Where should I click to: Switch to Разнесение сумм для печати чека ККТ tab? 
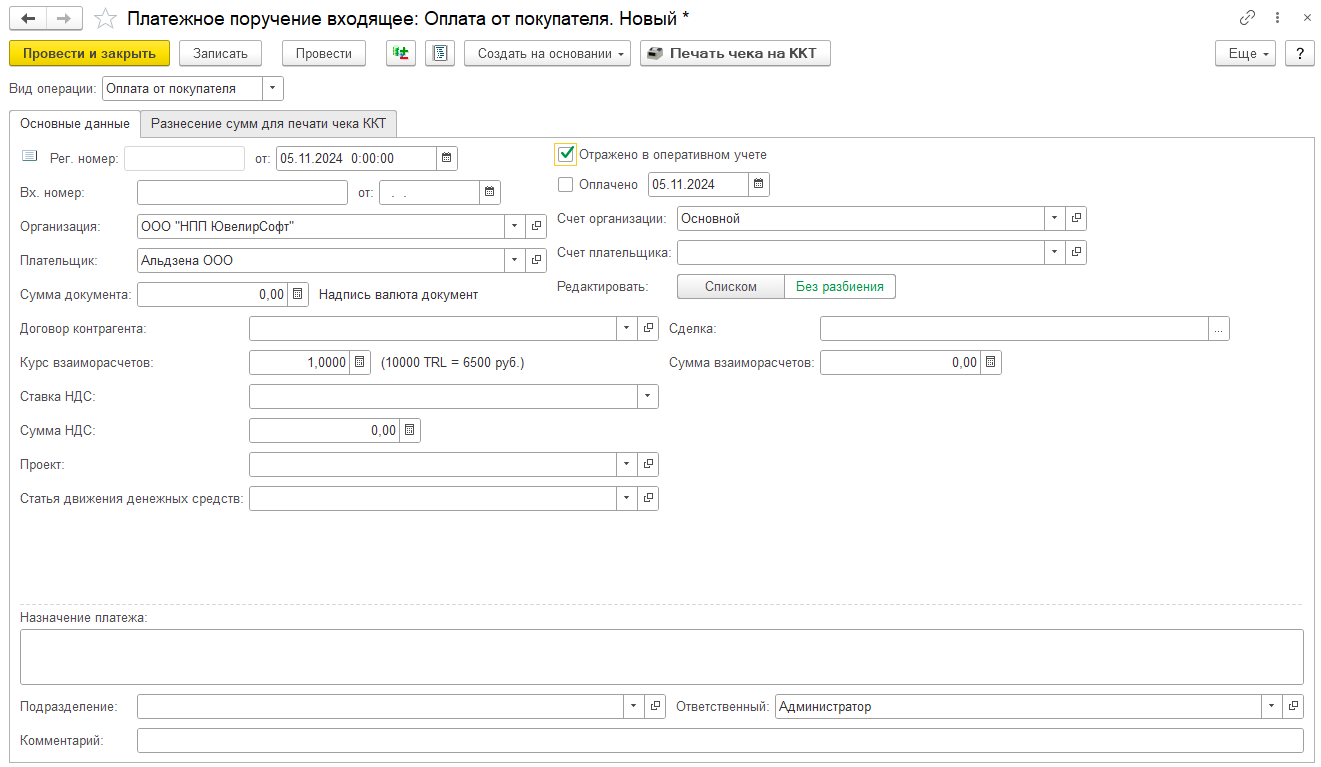click(269, 124)
